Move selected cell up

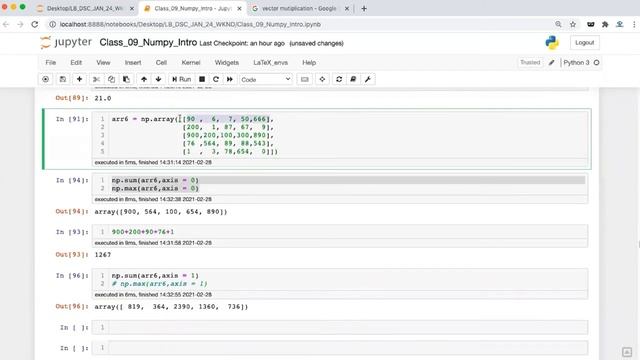tap(144, 79)
